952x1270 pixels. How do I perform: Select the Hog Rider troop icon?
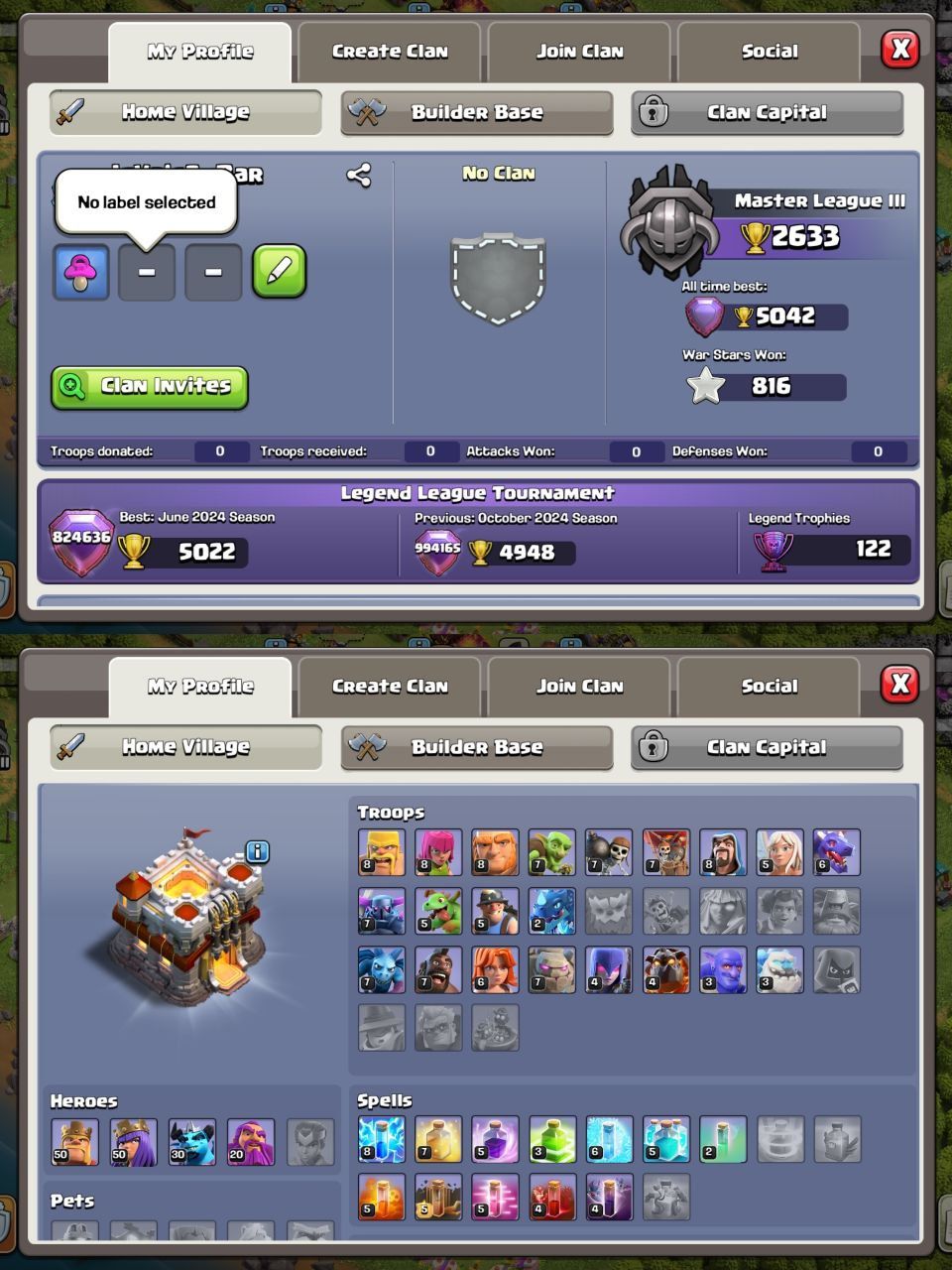click(438, 969)
